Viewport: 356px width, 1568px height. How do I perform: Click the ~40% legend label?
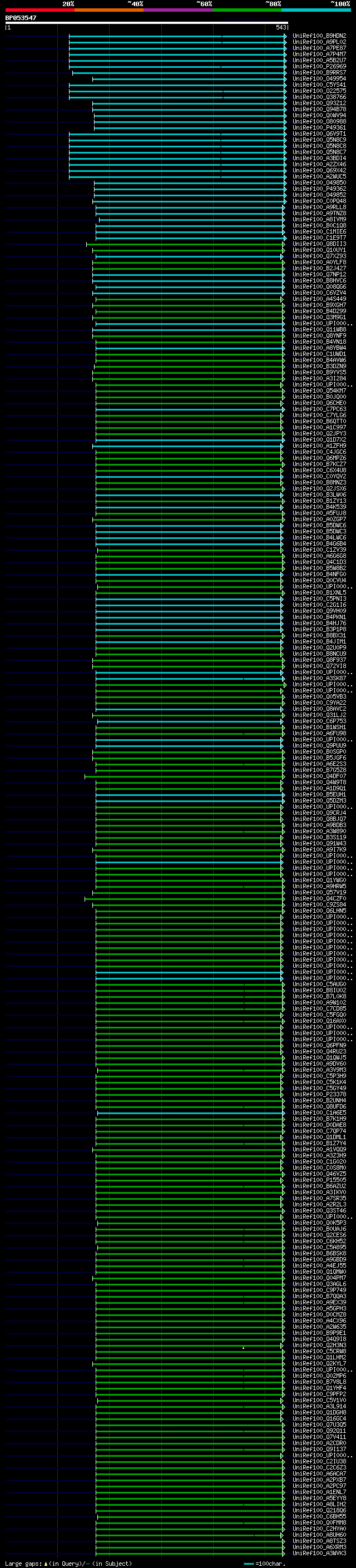point(135,4)
